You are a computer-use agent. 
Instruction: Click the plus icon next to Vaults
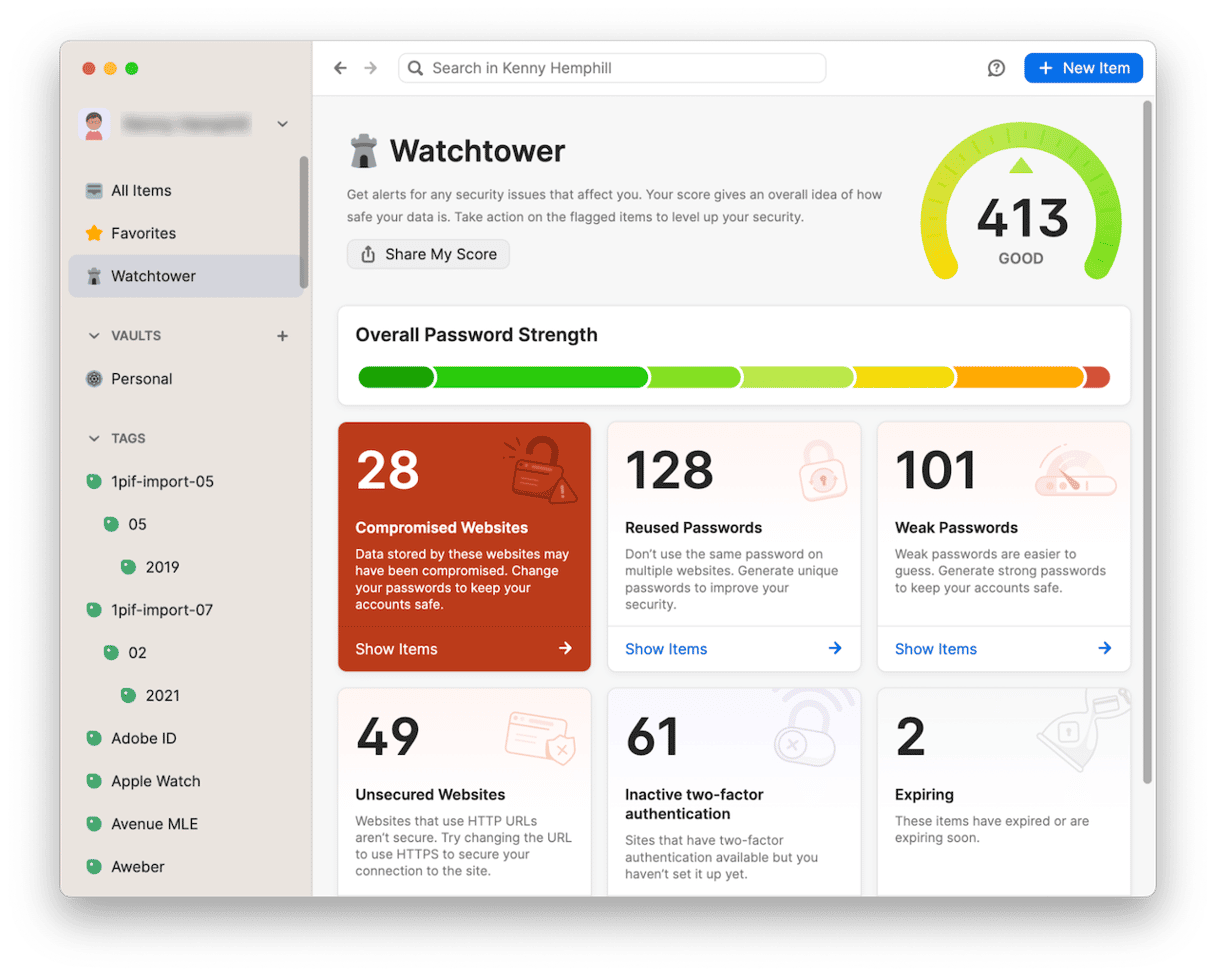(x=282, y=336)
